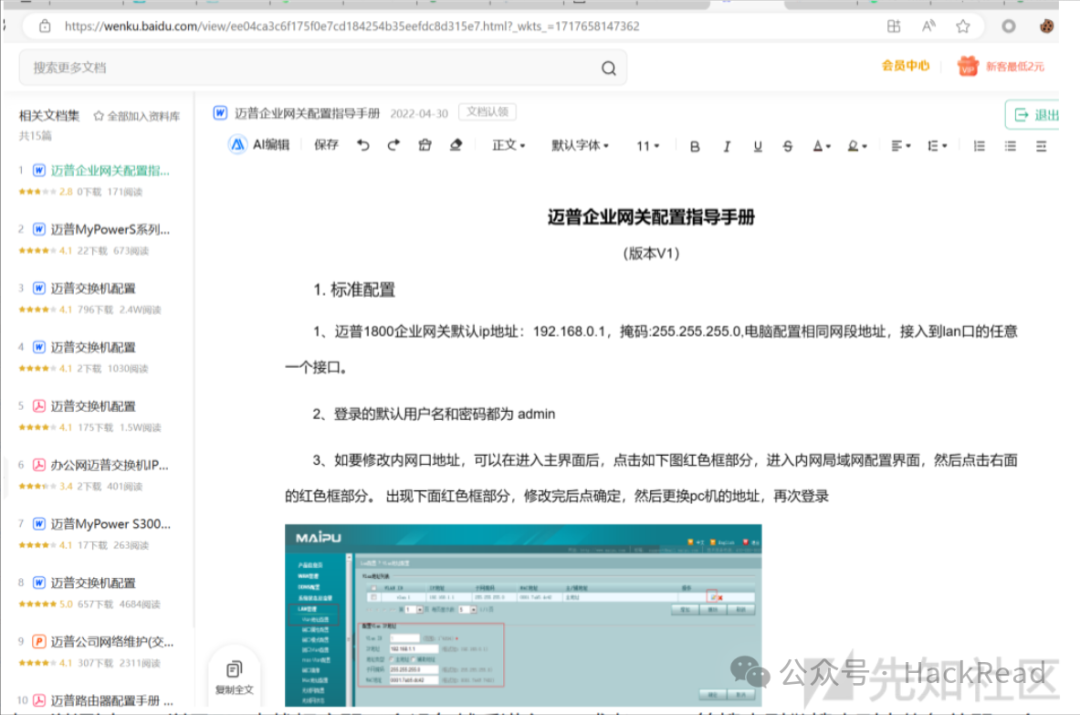Click the indent icon at toolbar end
The height and width of the screenshot is (715, 1080).
pyautogui.click(x=1041, y=146)
